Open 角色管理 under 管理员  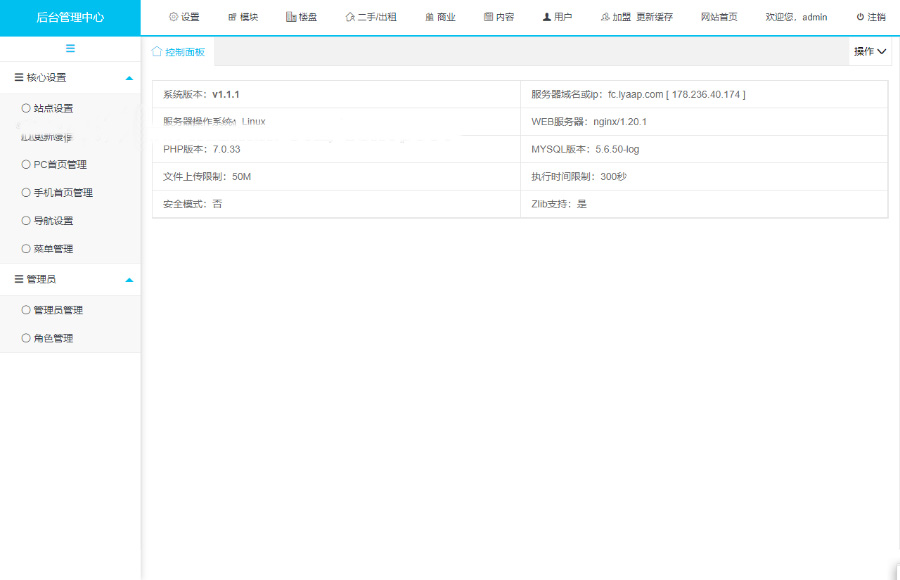tap(52, 338)
